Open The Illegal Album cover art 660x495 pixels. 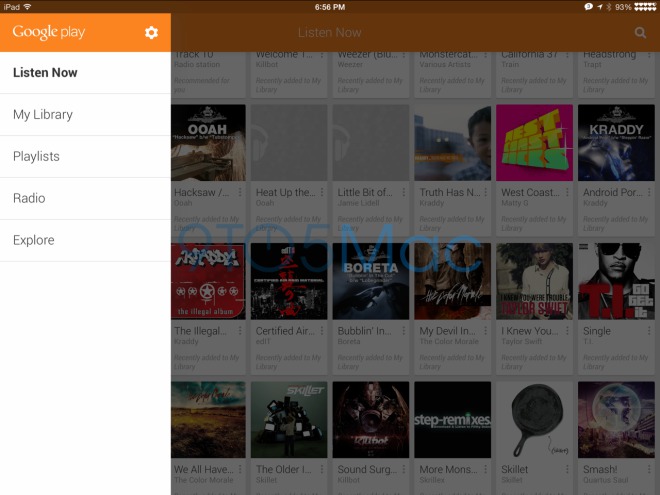tap(208, 281)
